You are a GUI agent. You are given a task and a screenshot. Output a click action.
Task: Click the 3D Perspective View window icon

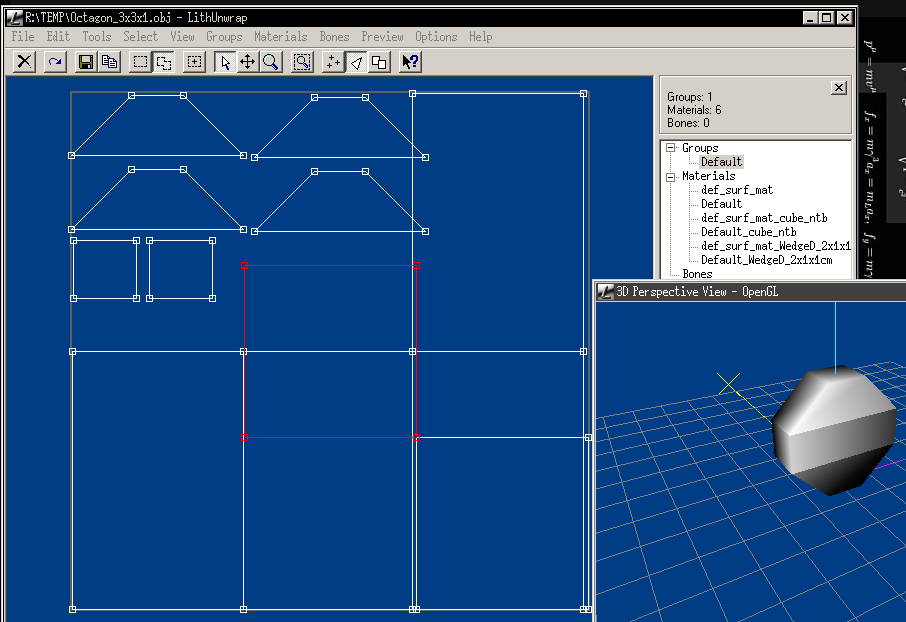605,292
